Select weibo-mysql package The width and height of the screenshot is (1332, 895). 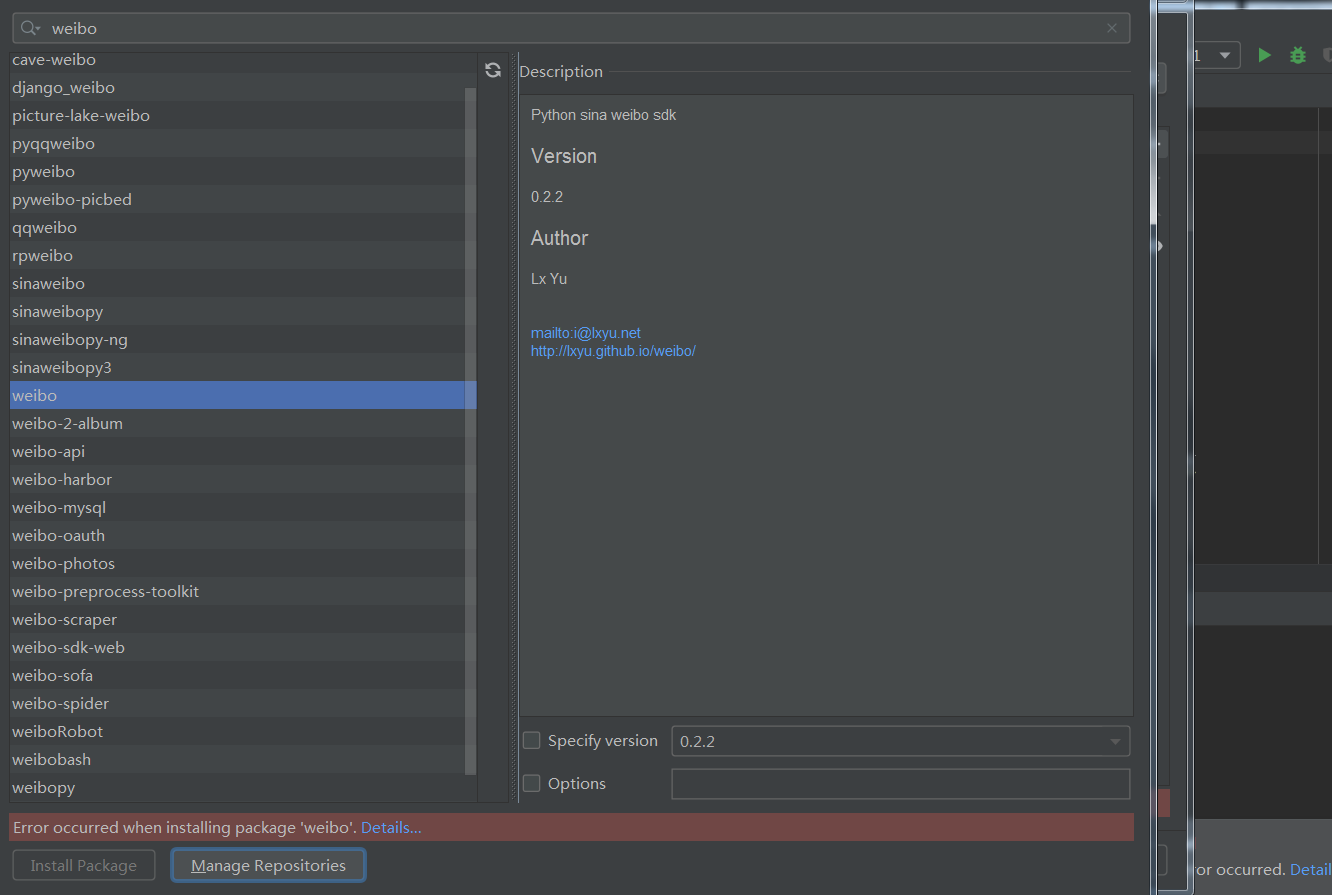(x=243, y=507)
